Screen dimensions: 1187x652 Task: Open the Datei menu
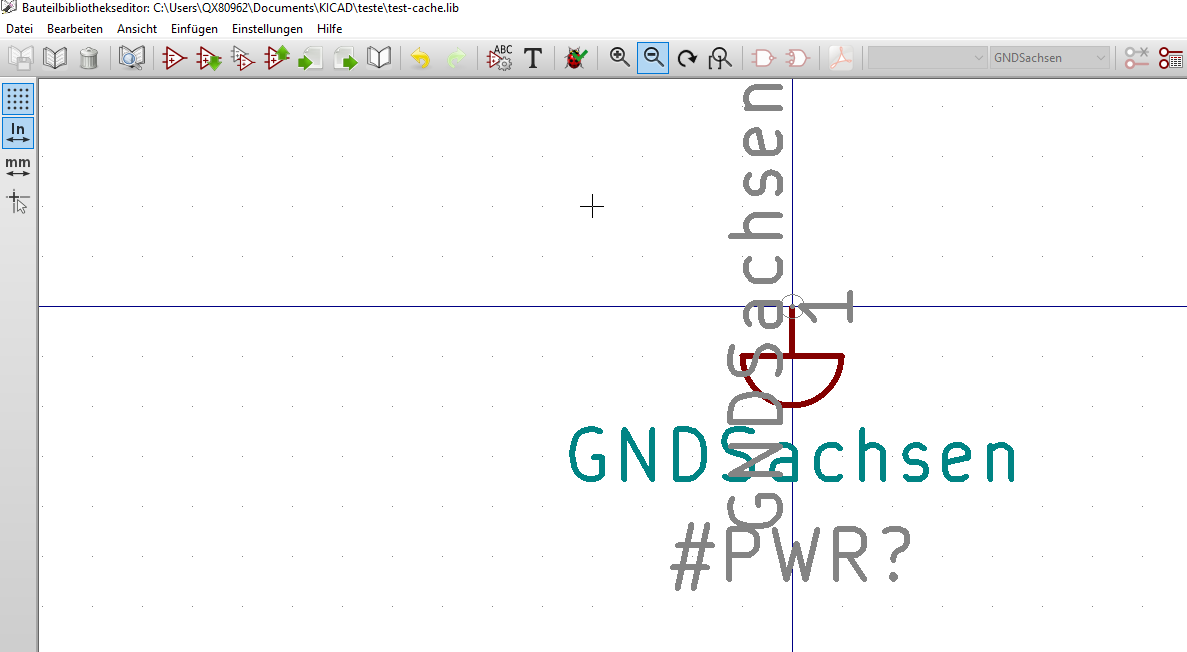20,29
